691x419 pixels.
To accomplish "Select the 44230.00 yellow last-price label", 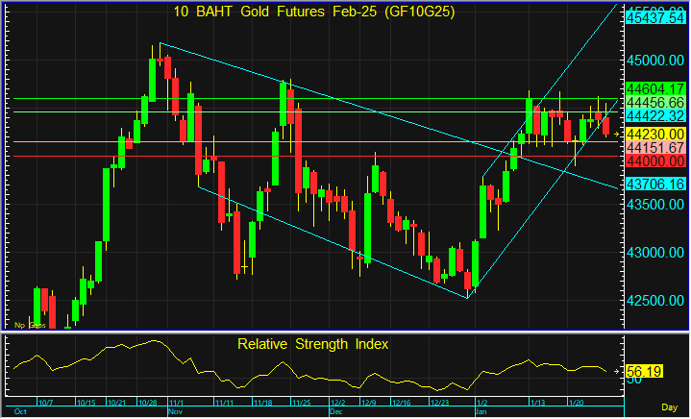I will click(x=655, y=133).
